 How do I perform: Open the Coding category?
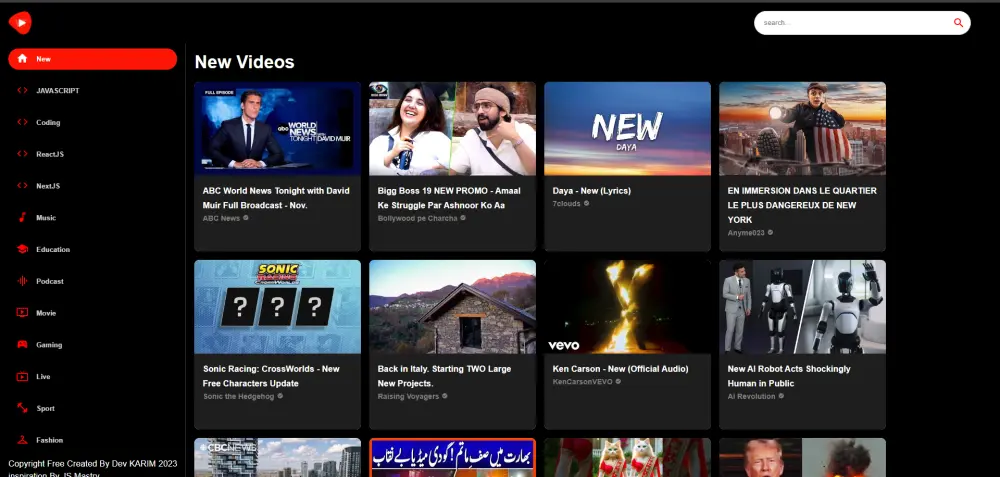pyautogui.click(x=92, y=122)
